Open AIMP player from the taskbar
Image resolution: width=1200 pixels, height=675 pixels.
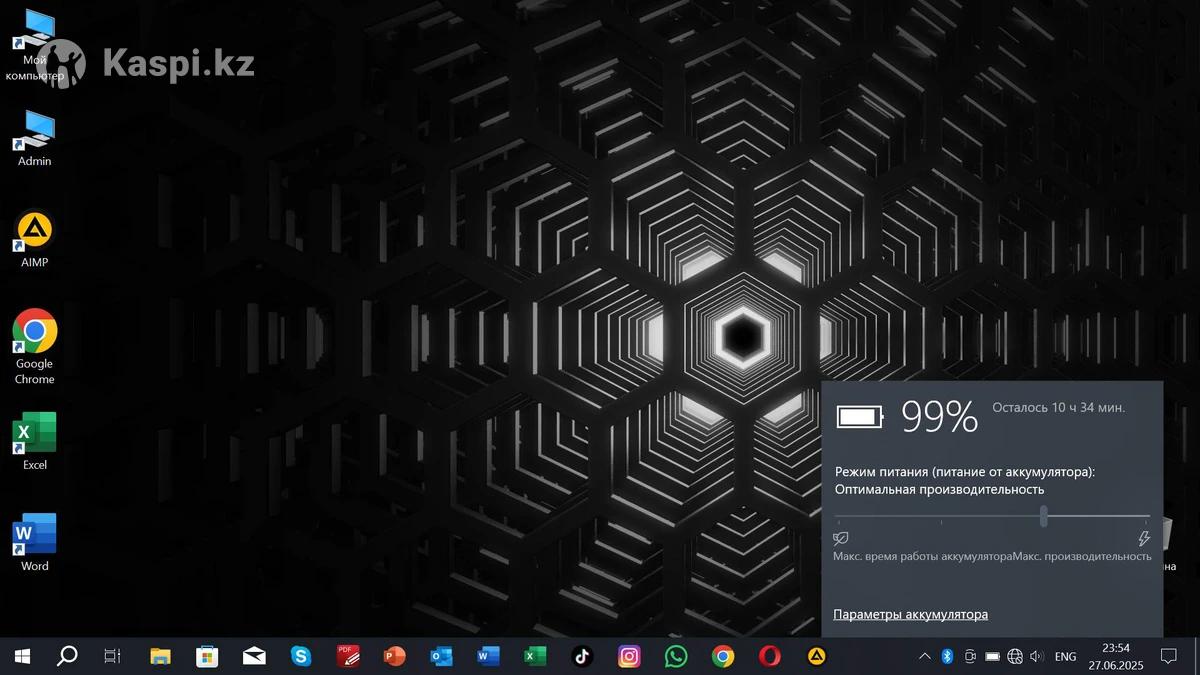pos(817,656)
